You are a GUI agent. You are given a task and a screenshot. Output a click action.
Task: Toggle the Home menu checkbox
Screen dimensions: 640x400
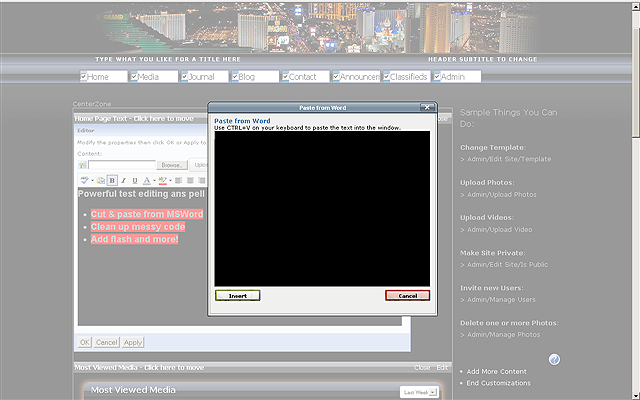pyautogui.click(x=84, y=77)
